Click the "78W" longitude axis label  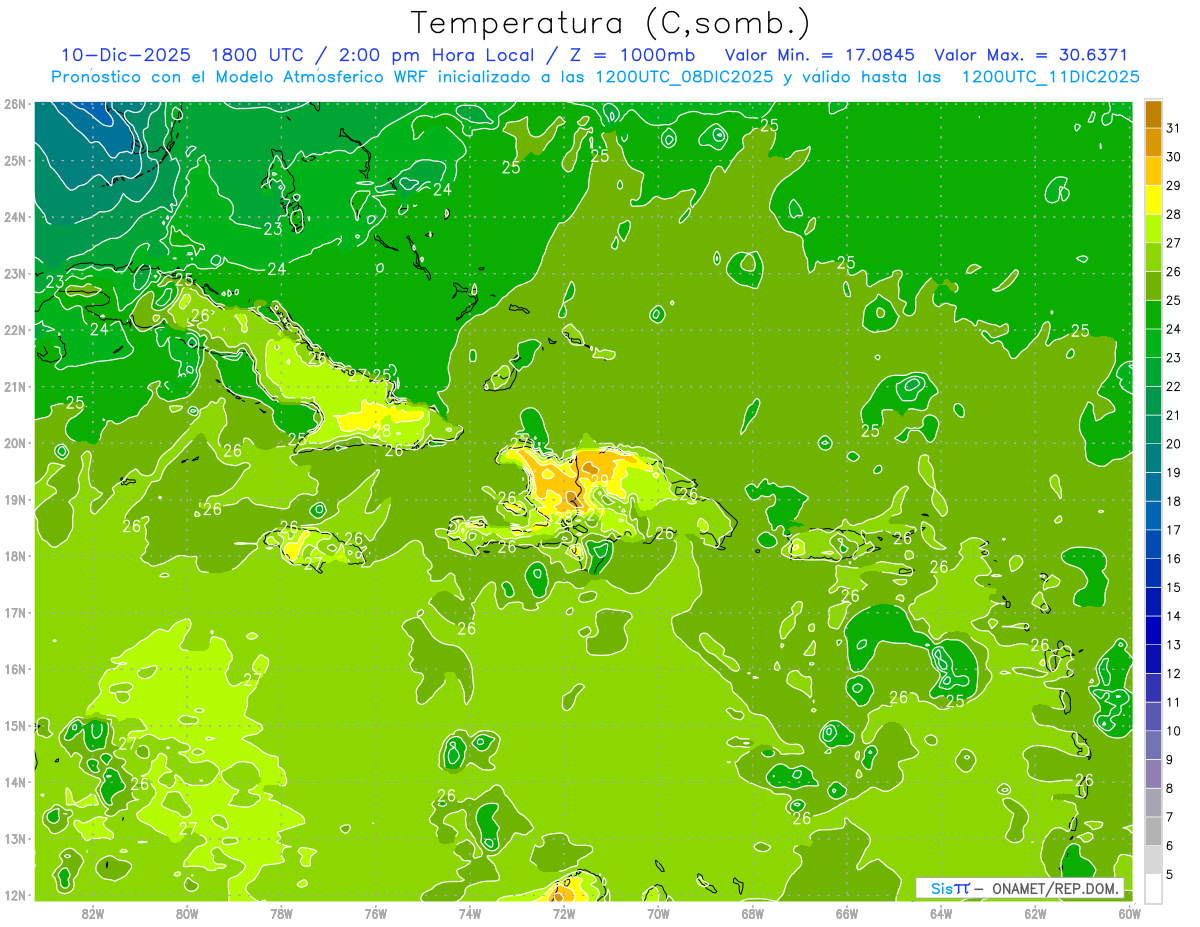[281, 913]
